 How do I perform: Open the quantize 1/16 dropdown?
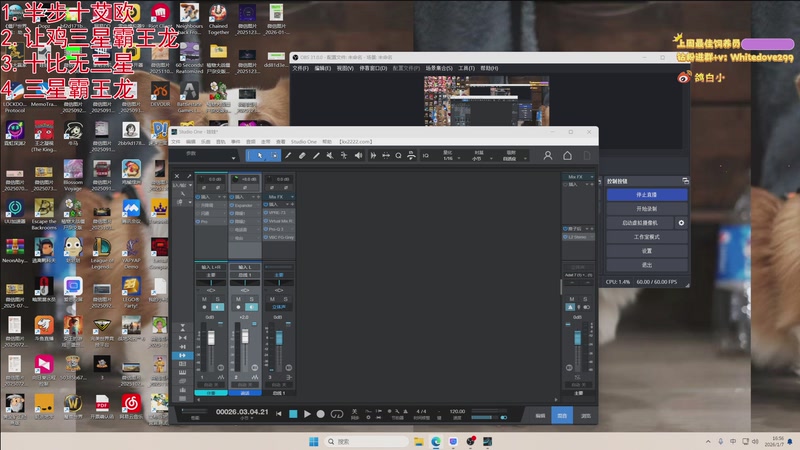point(450,156)
